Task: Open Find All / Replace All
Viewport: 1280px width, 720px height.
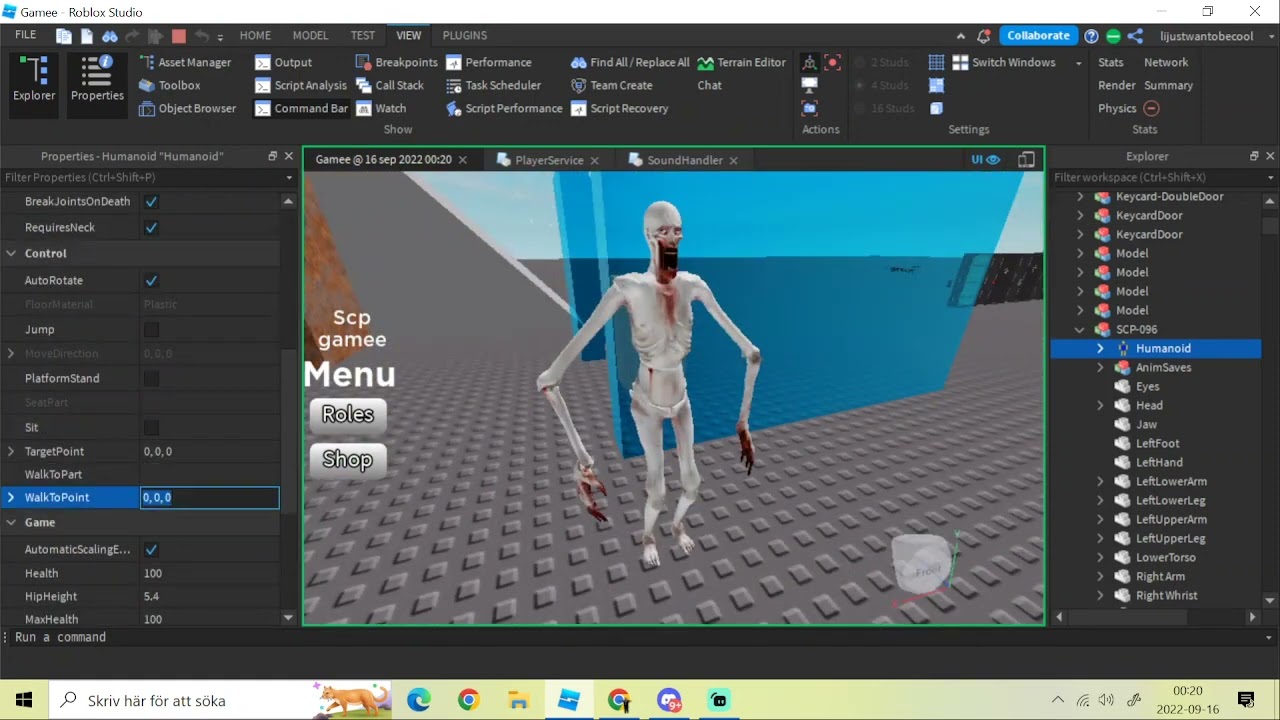Action: pyautogui.click(x=630, y=62)
